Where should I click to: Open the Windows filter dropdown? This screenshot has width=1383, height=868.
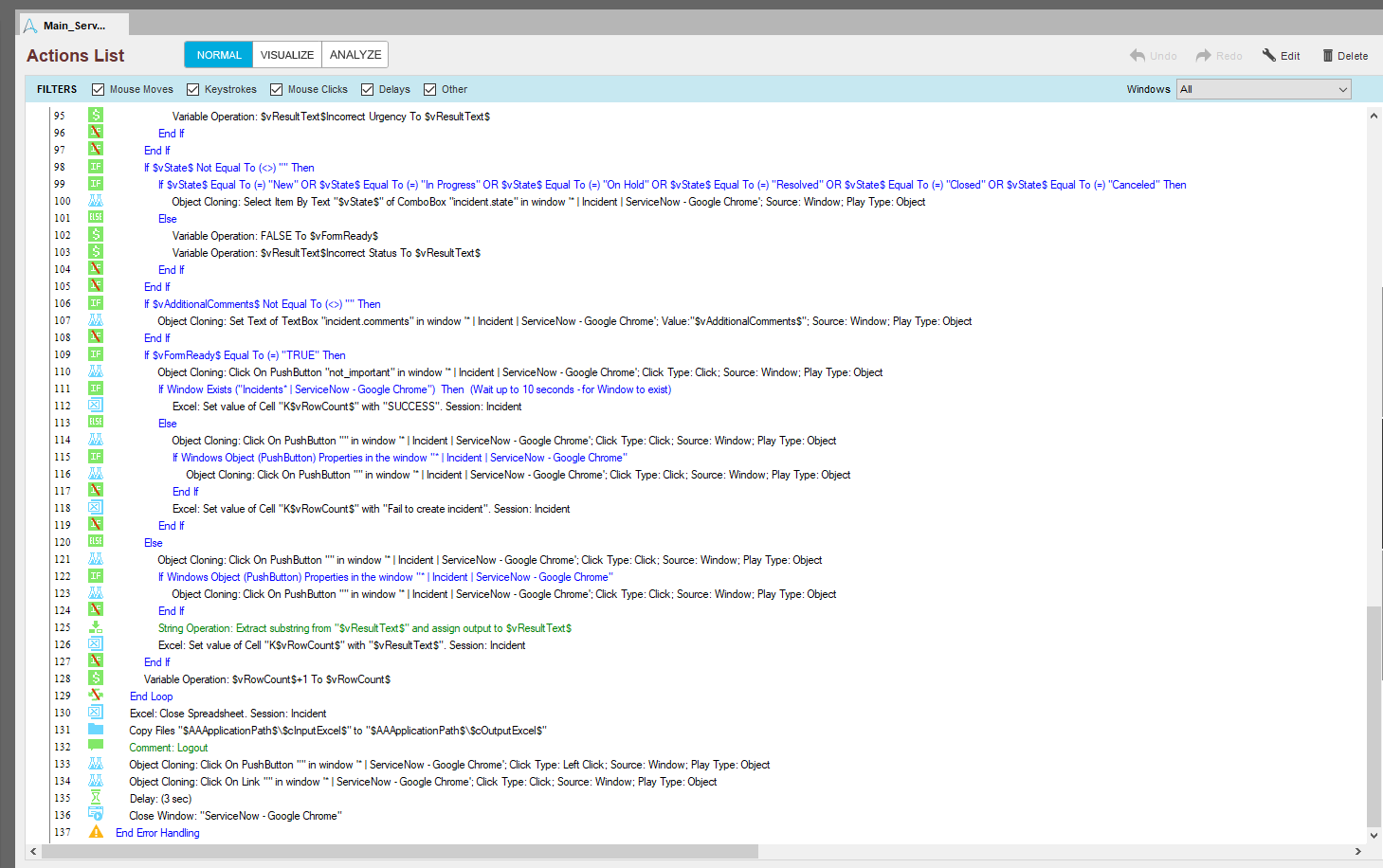pyautogui.click(x=1263, y=89)
